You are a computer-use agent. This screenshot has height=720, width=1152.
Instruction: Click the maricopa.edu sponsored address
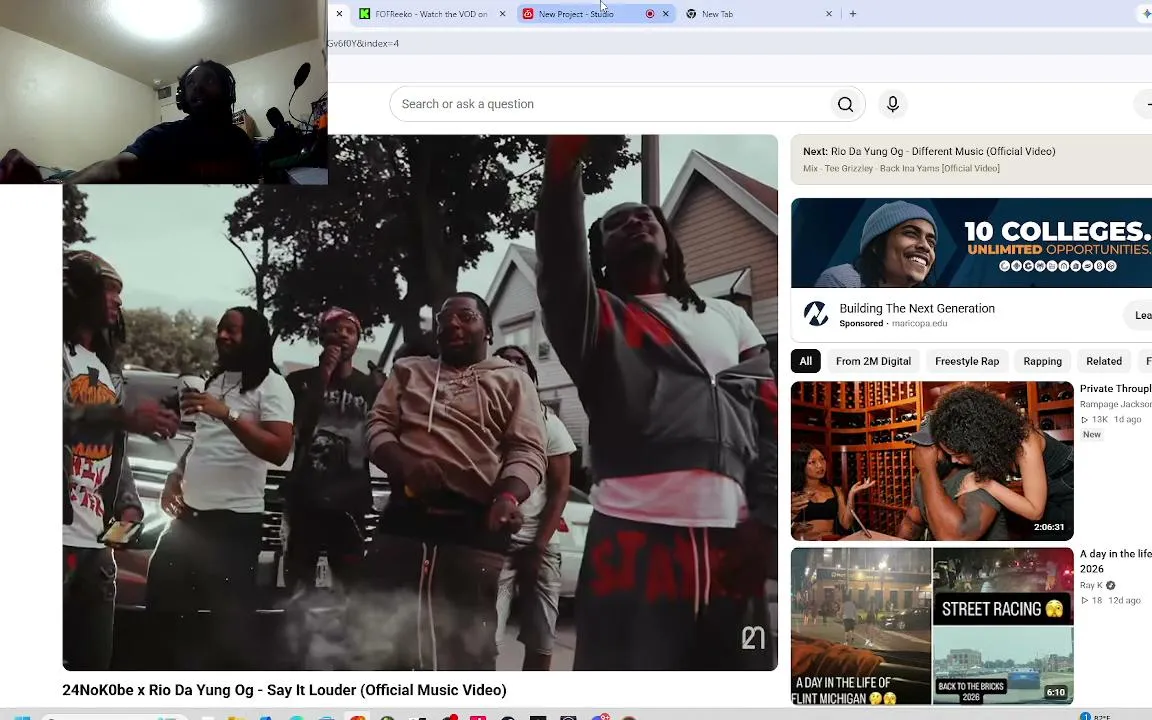click(x=919, y=323)
